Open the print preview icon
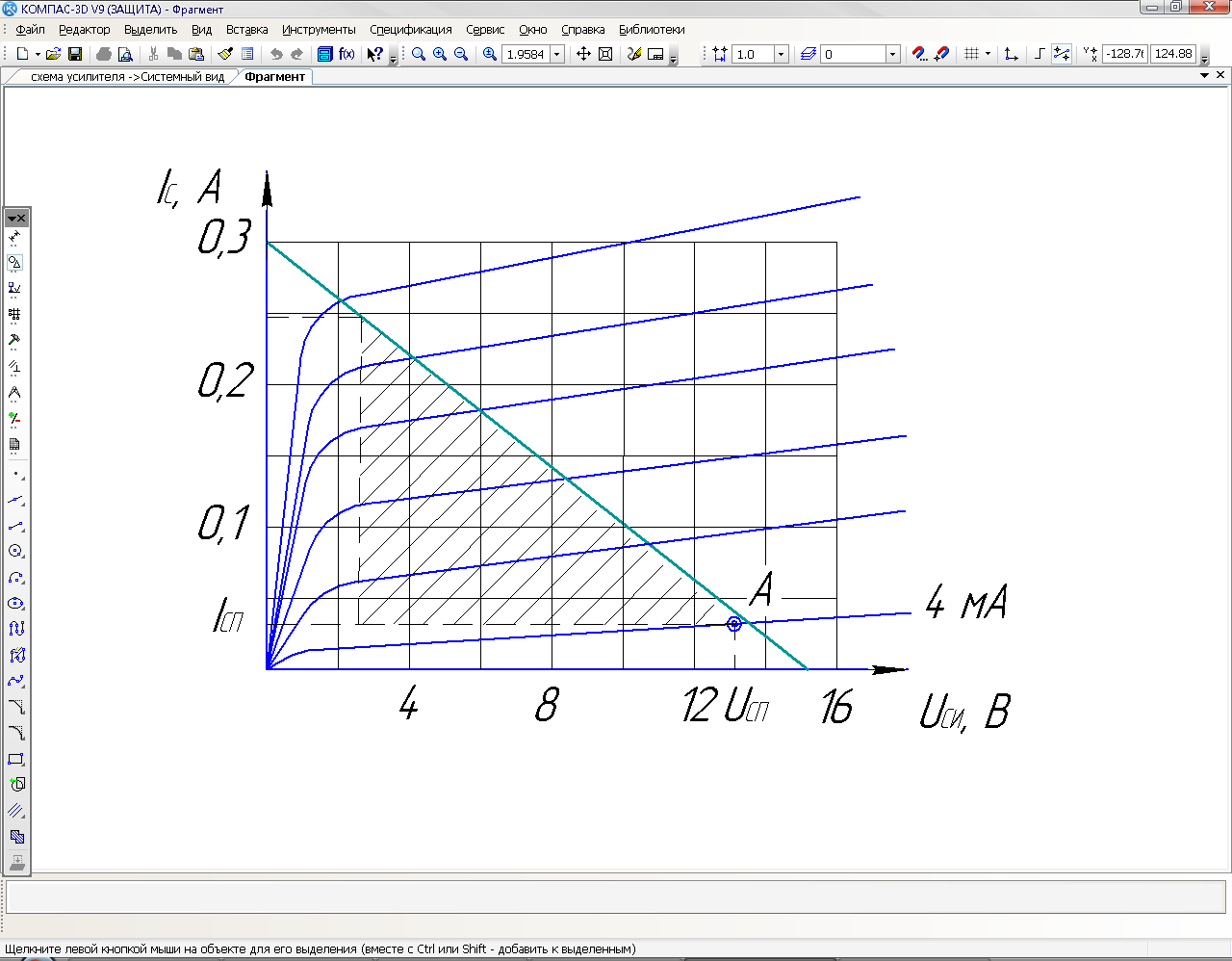 [125, 54]
